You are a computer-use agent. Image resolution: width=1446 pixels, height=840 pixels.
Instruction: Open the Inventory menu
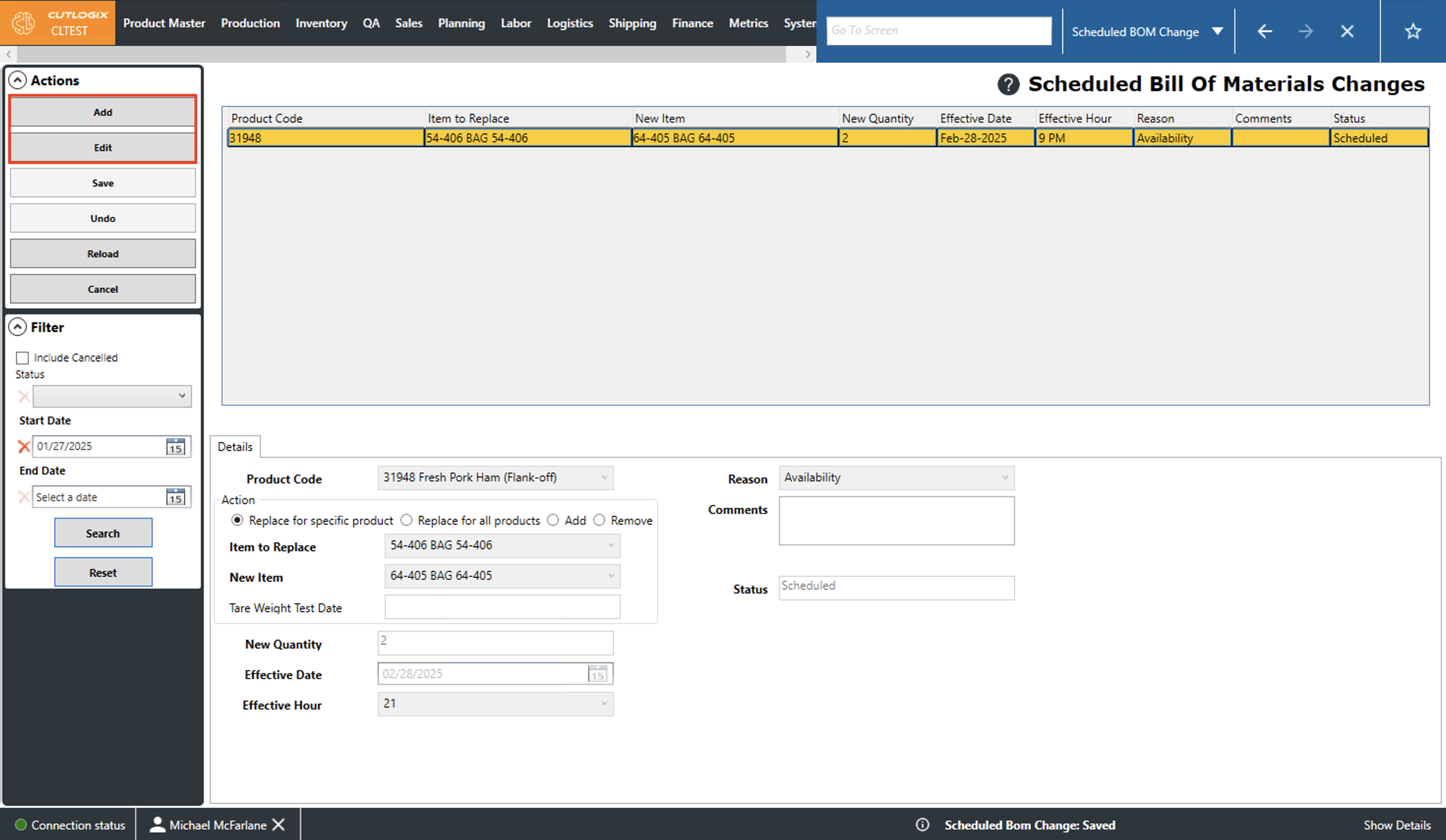tap(321, 23)
